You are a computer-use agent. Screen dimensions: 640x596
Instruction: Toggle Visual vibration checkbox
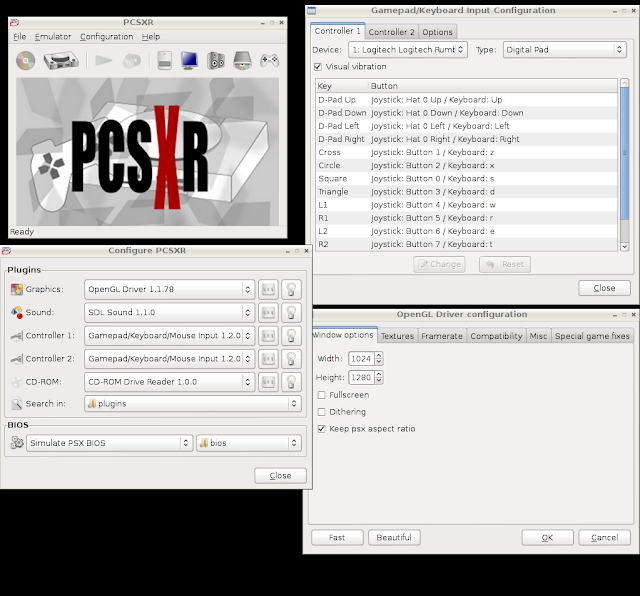pos(318,67)
